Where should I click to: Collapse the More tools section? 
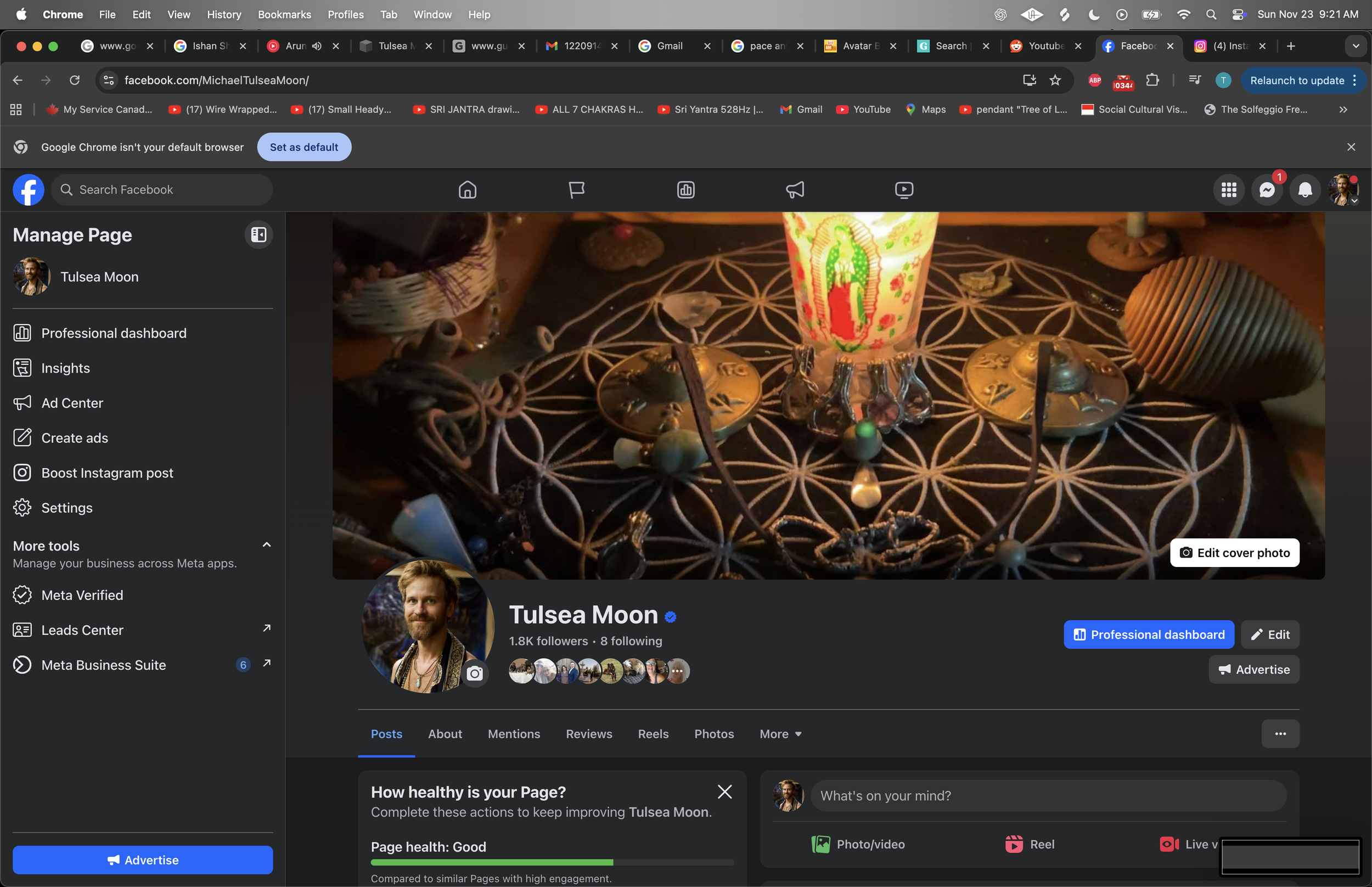coord(267,545)
